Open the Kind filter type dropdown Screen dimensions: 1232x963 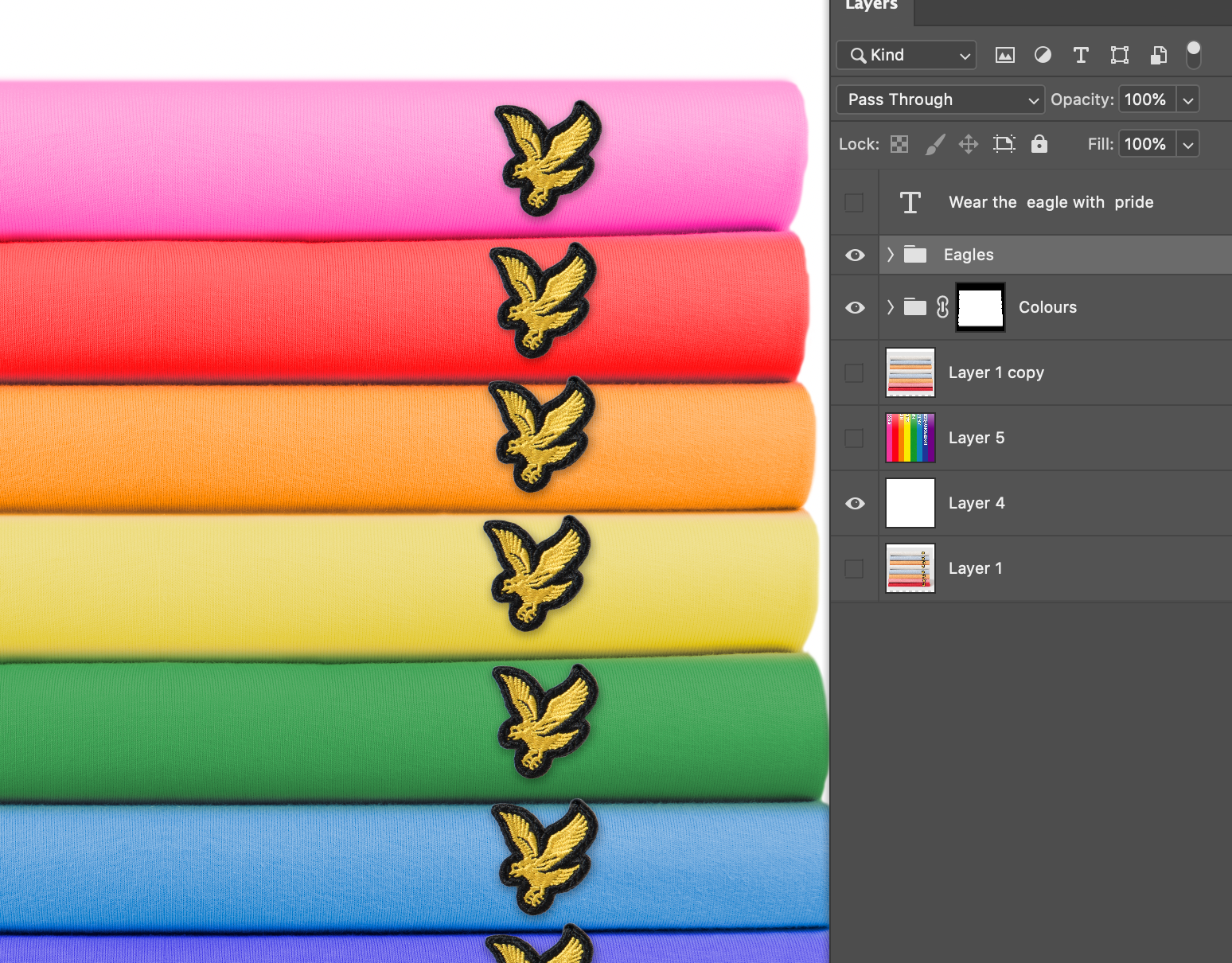coord(906,55)
